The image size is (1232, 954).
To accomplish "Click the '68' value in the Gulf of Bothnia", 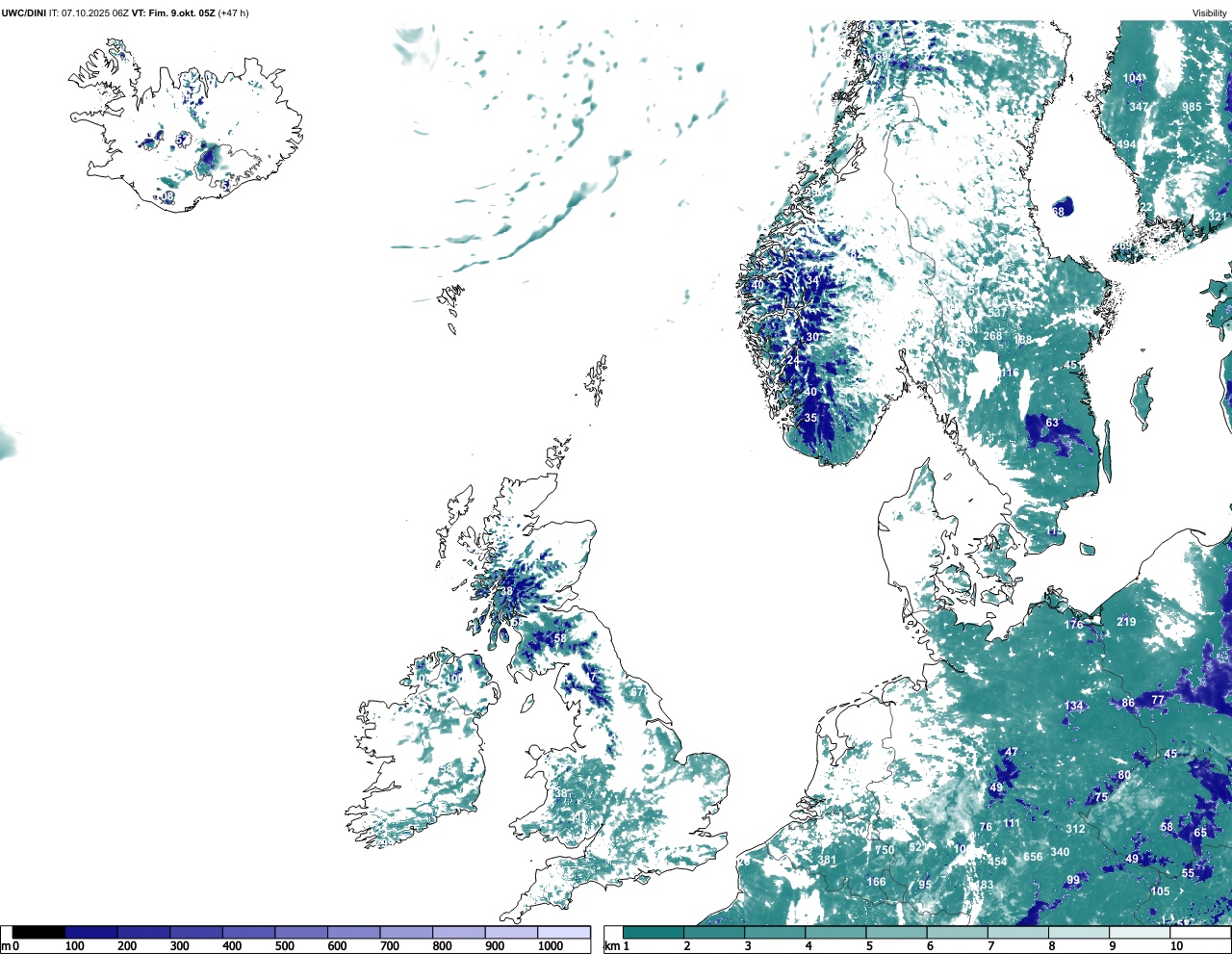I will click(1059, 212).
